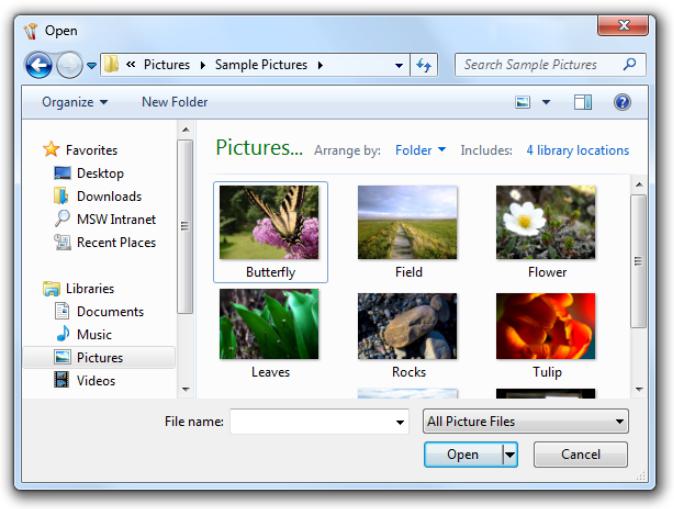The height and width of the screenshot is (509, 674).
Task: Click the 4 library locations link
Action: coord(577,150)
